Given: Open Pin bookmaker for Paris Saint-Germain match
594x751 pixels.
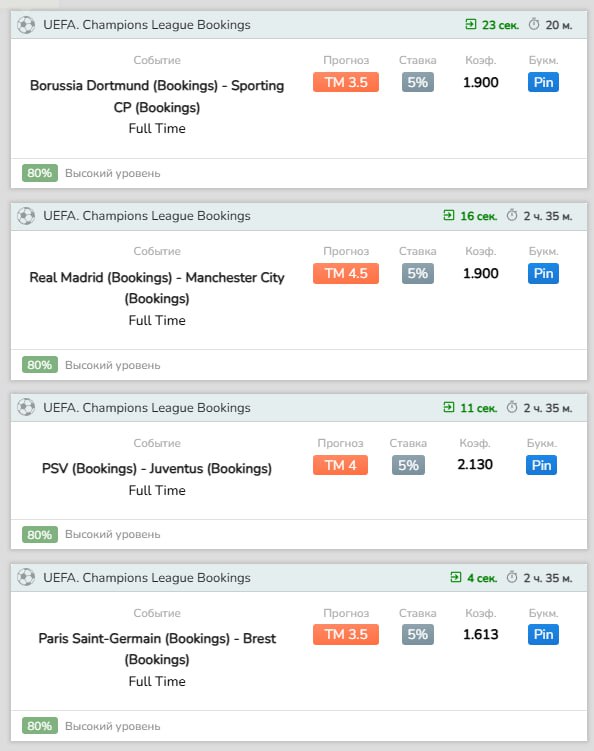Looking at the screenshot, I should click(x=543, y=635).
